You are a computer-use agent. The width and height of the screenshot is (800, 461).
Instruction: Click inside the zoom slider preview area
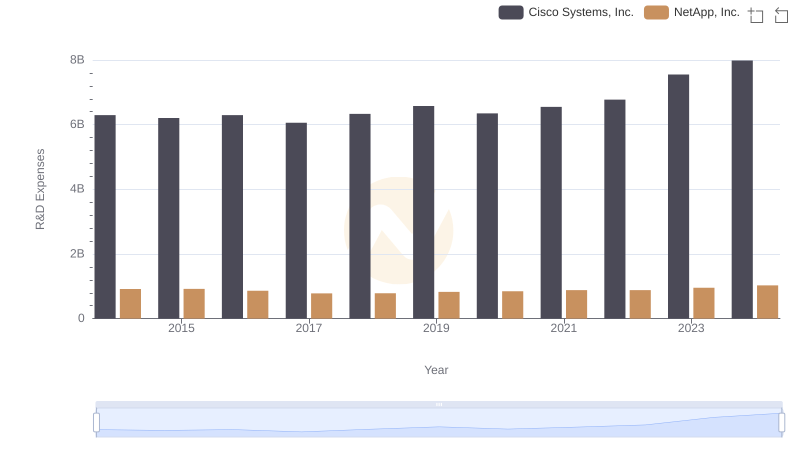point(439,423)
